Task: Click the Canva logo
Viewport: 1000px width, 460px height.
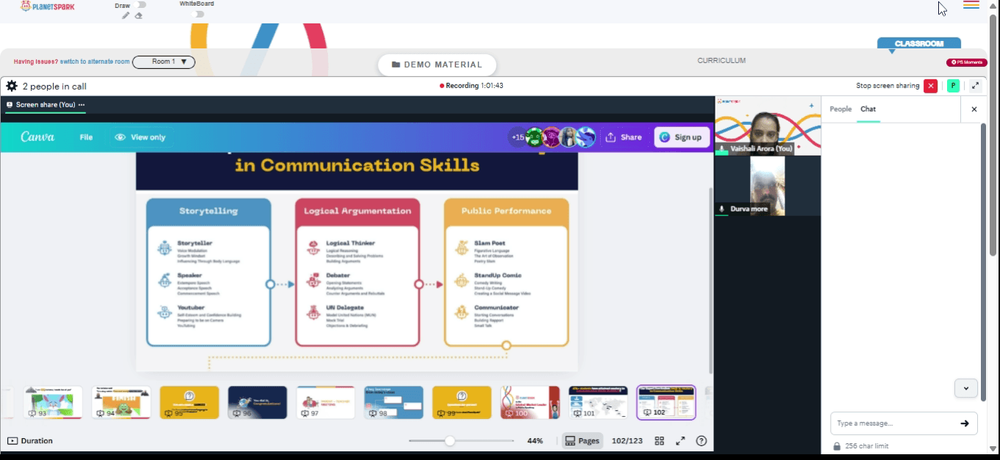Action: 38,137
